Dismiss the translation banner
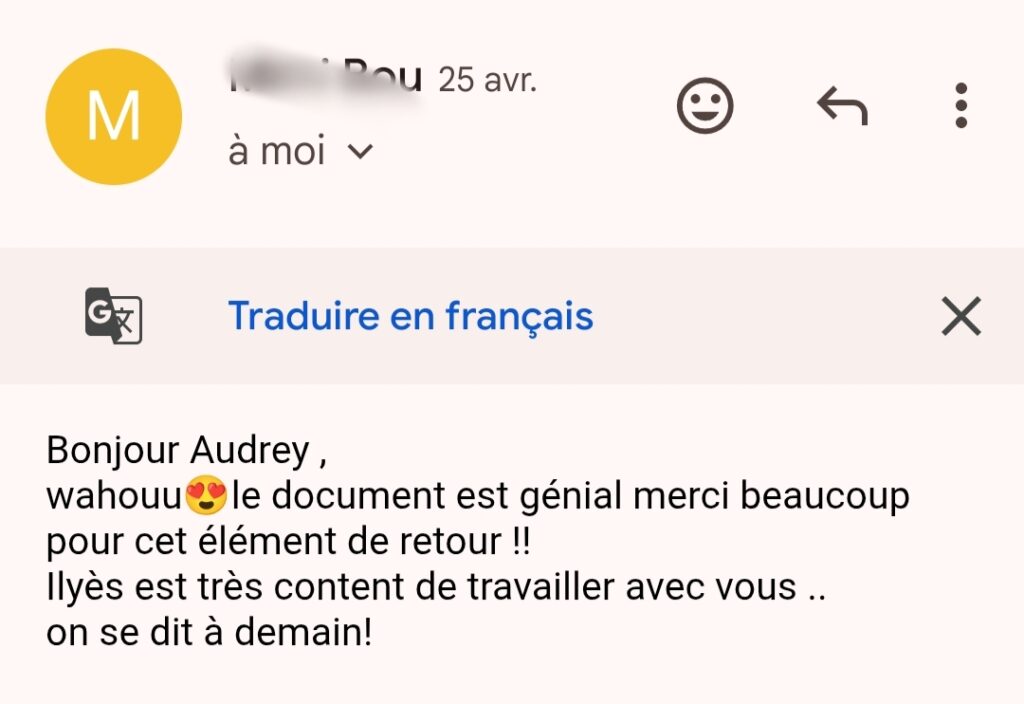This screenshot has width=1024, height=704. coord(961,317)
